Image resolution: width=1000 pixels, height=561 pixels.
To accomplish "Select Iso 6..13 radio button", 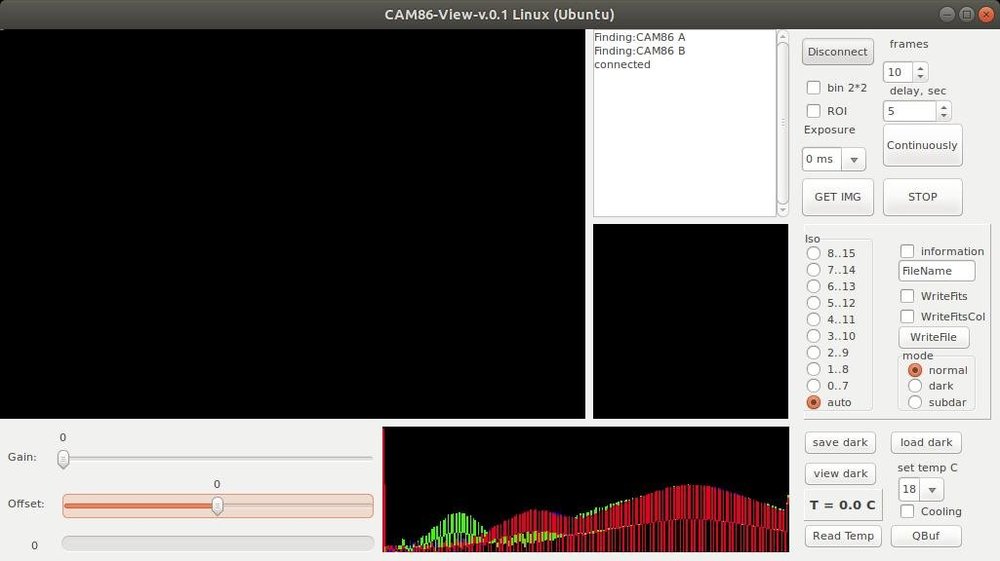I will point(813,286).
